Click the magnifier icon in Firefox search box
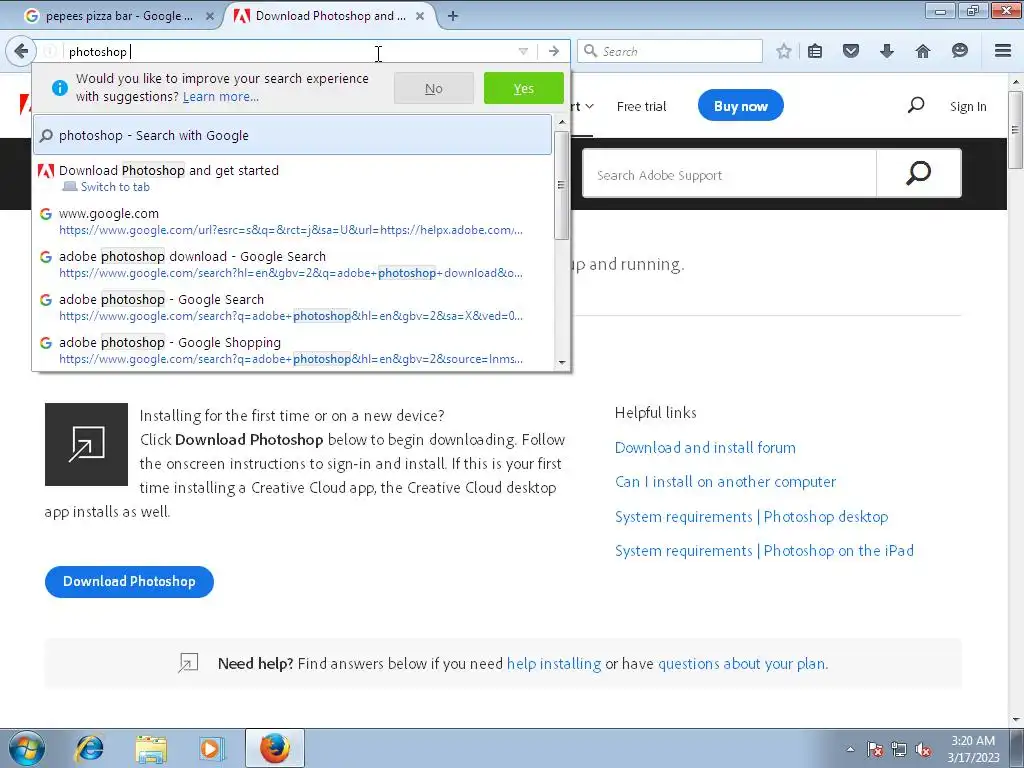The width and height of the screenshot is (1024, 768). pyautogui.click(x=590, y=51)
